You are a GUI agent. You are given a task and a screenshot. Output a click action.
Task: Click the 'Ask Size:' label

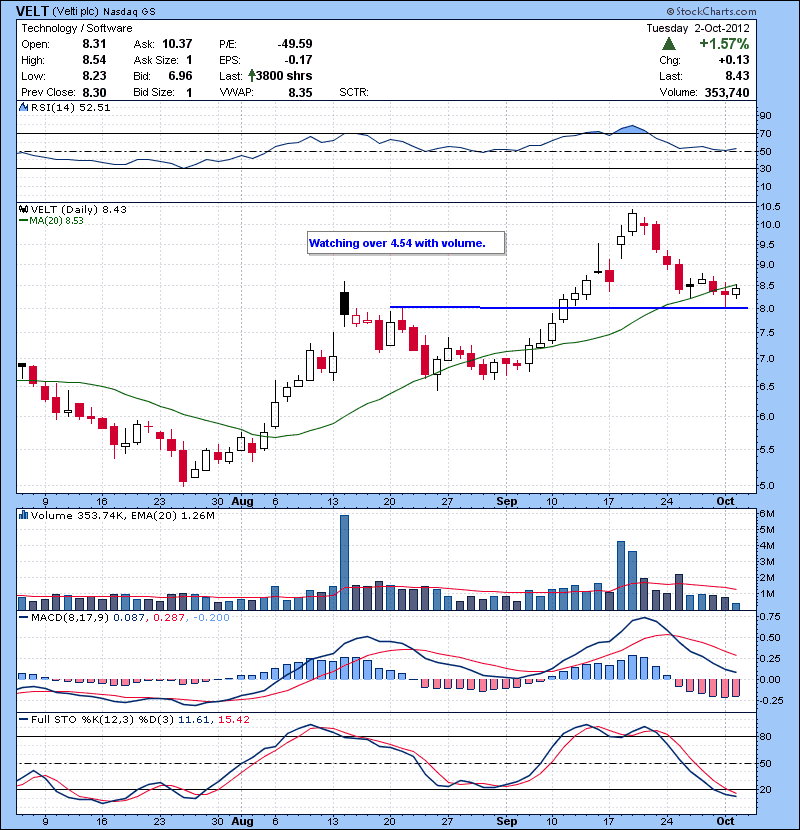tap(156, 60)
